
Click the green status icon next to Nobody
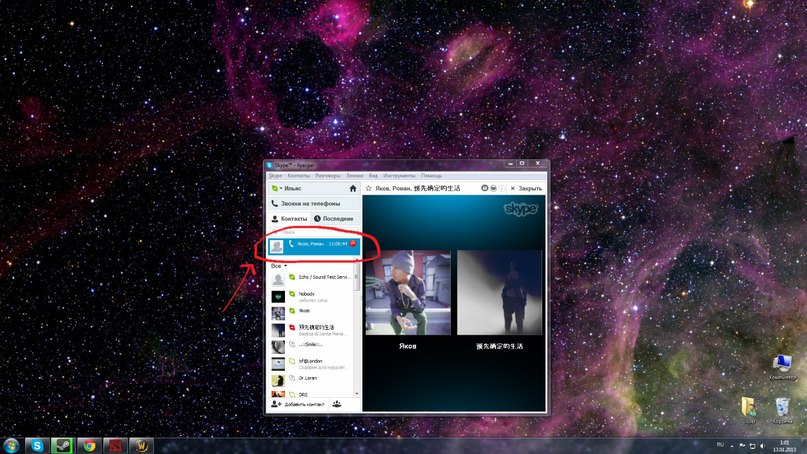[292, 294]
